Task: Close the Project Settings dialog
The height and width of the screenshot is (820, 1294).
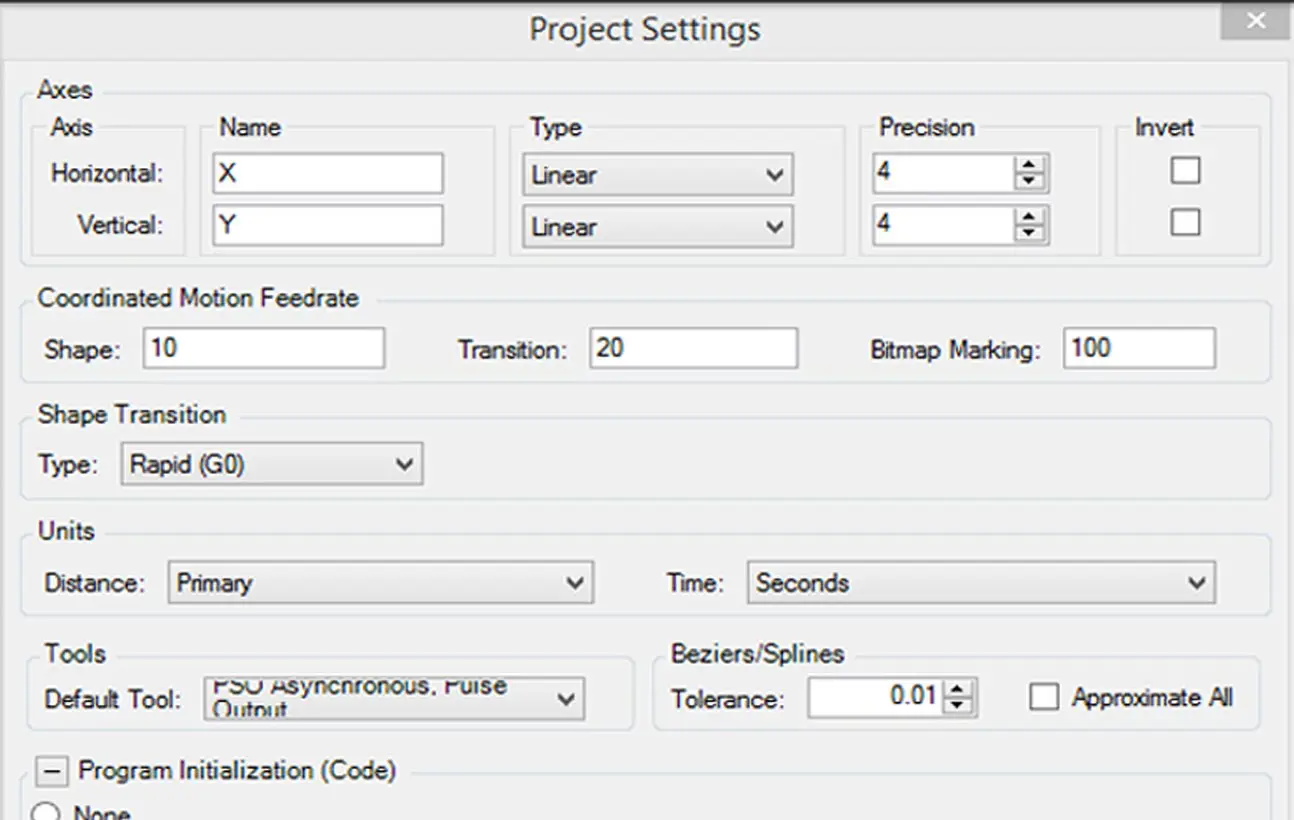Action: [1256, 21]
